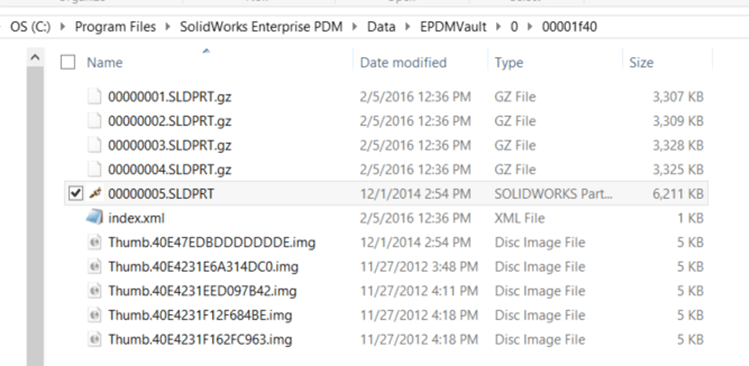
Task: Click the index.xml file icon
Action: (95, 218)
